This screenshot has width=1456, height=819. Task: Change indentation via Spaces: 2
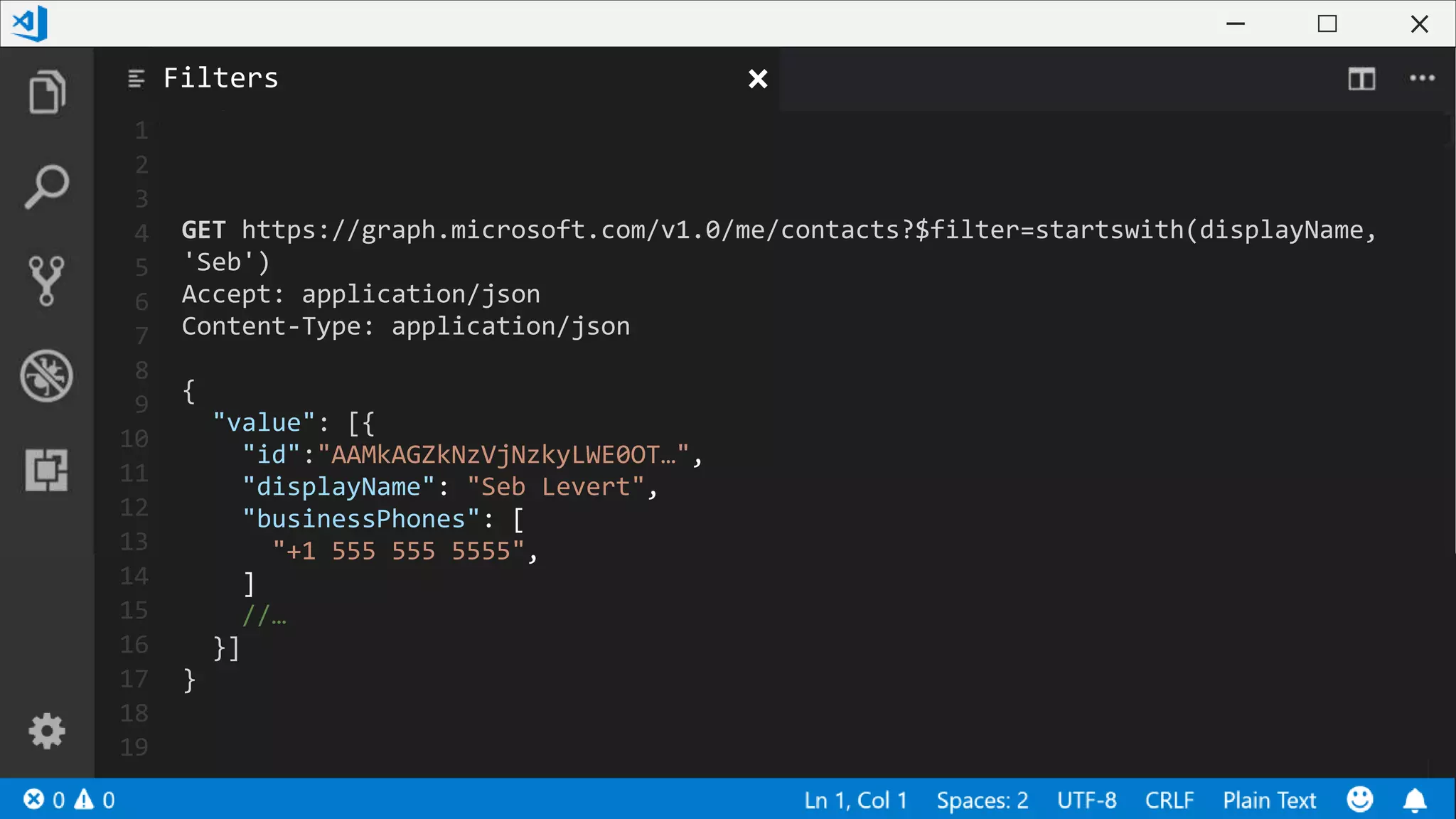tap(982, 801)
